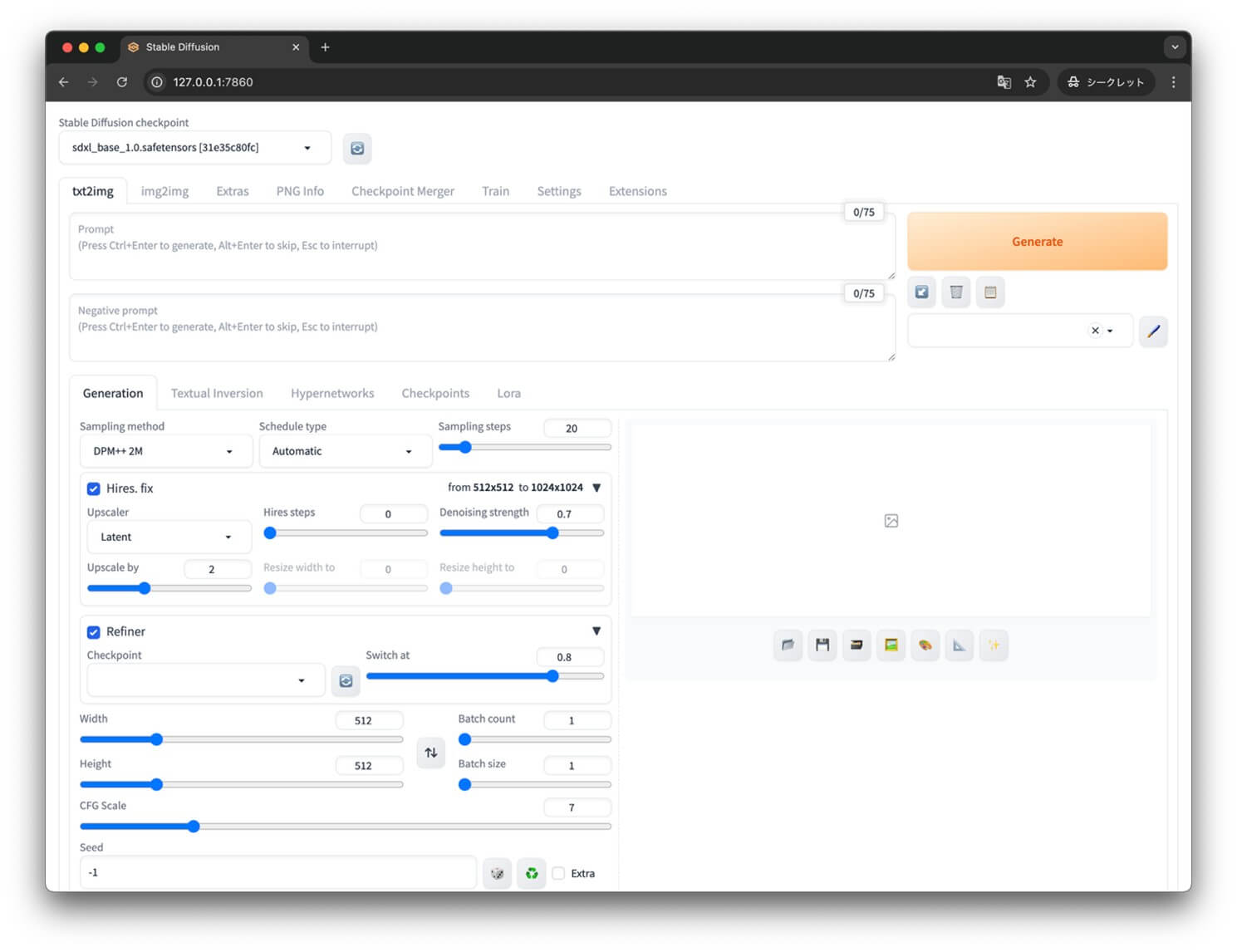Show the Lora tab

click(x=509, y=394)
